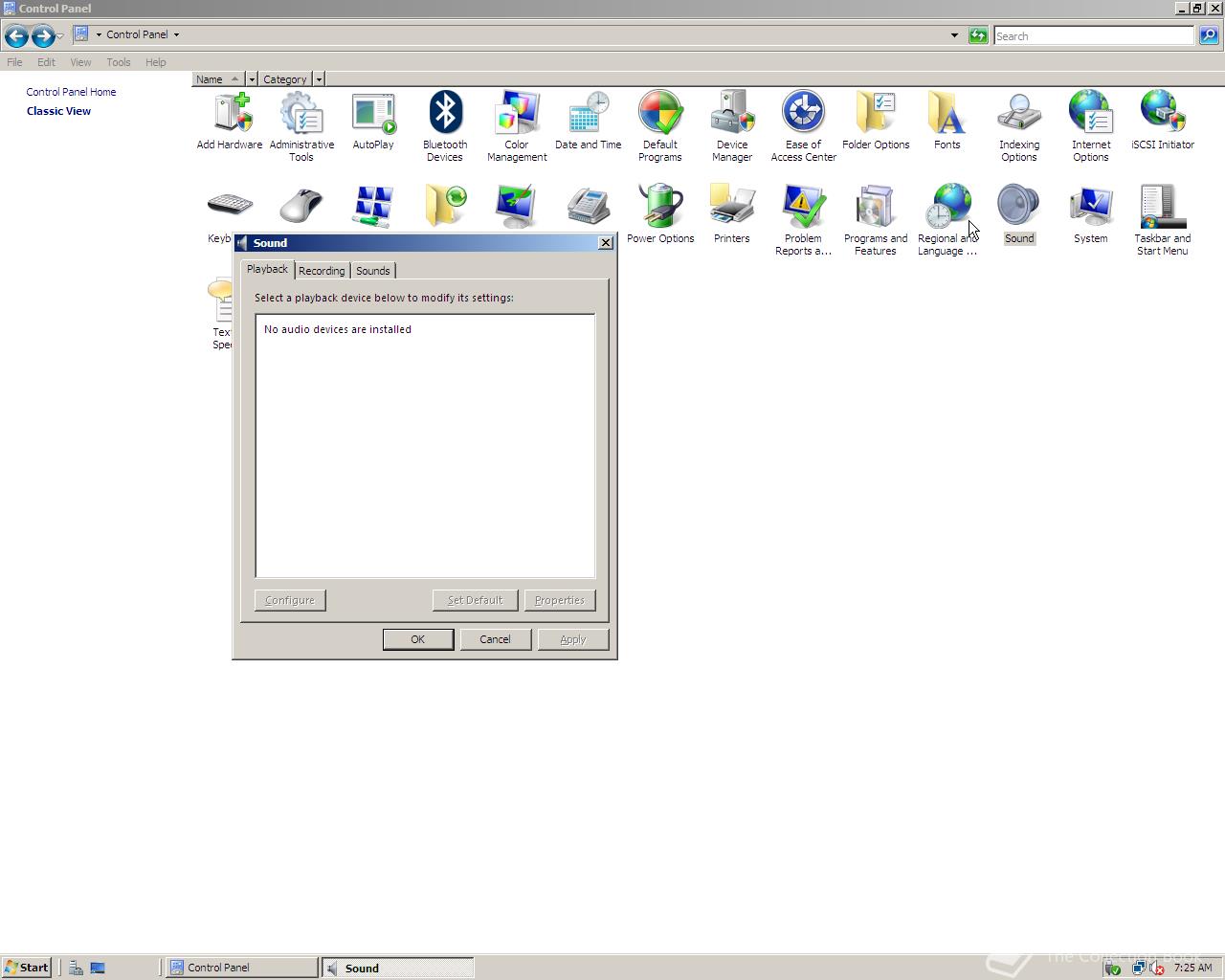1225x980 pixels.
Task: Open the address bar history dropdown
Action: [954, 35]
